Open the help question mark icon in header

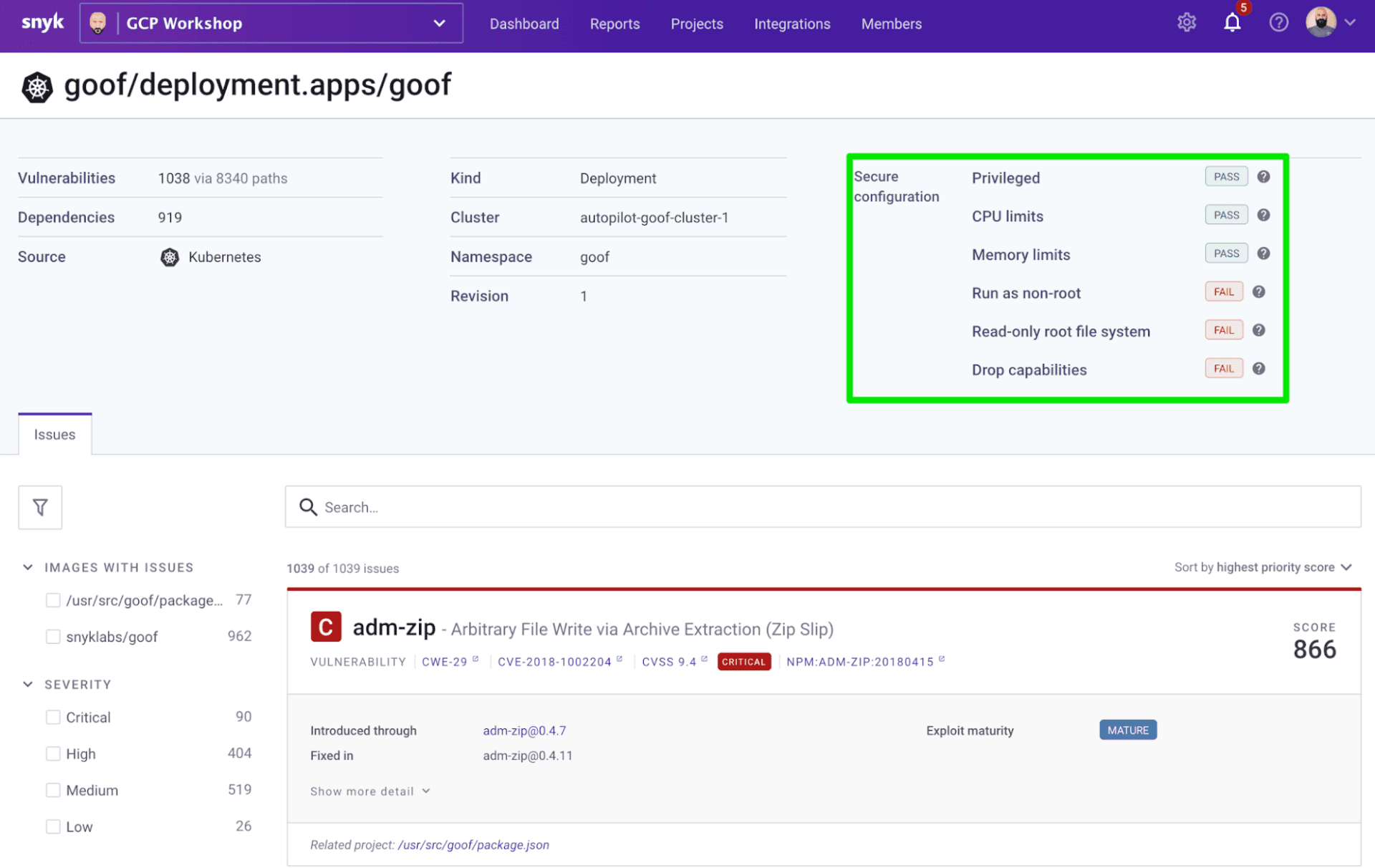click(1278, 23)
